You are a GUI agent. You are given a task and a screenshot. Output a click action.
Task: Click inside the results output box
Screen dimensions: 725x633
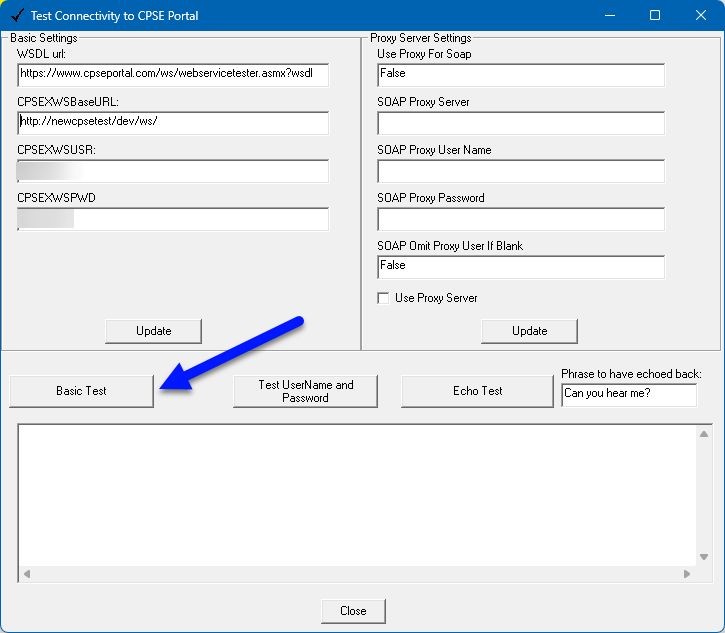coord(357,495)
